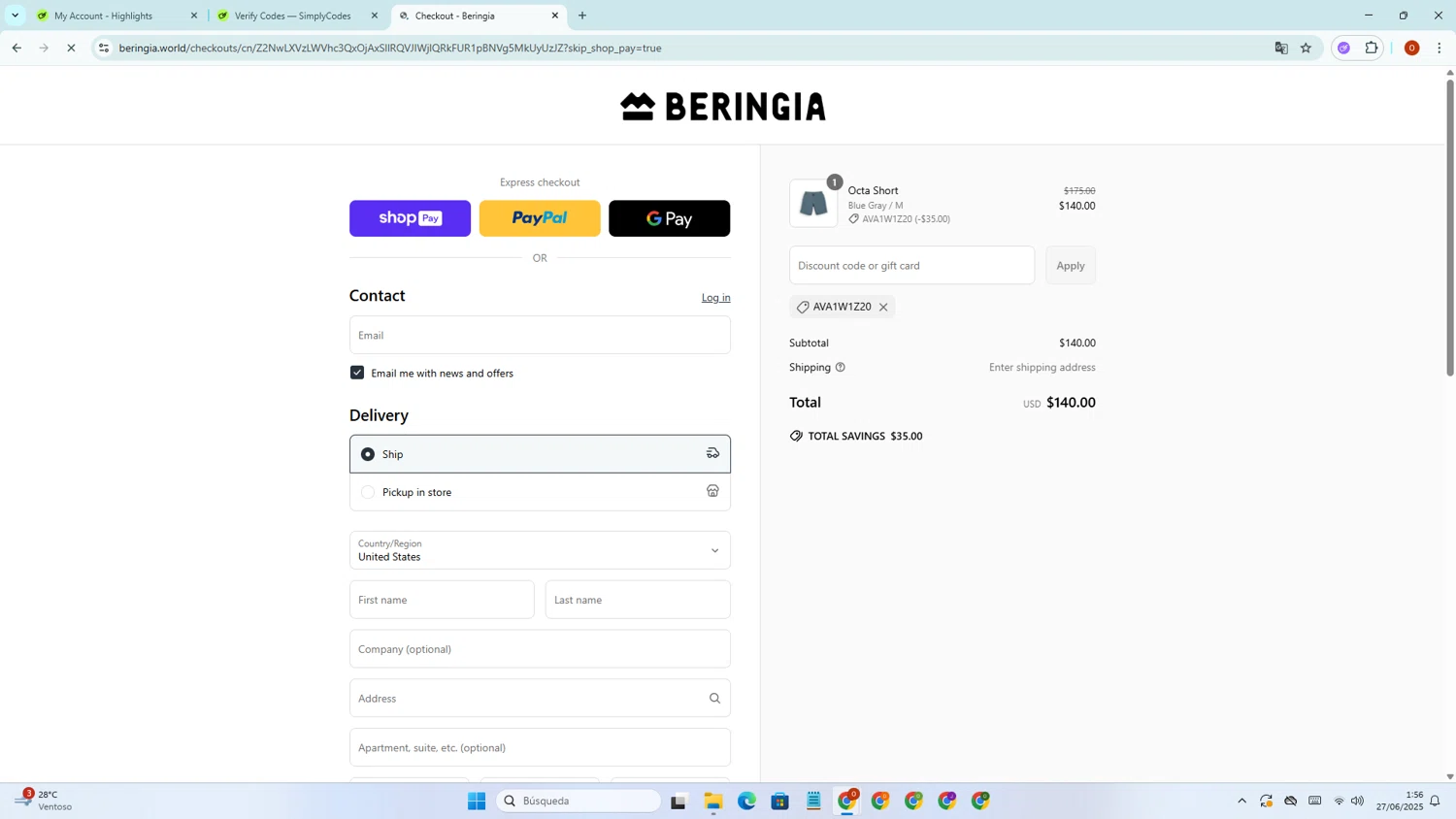The image size is (1456, 819).
Task: Click the taskbar Búsqueda search box
Action: click(x=579, y=801)
